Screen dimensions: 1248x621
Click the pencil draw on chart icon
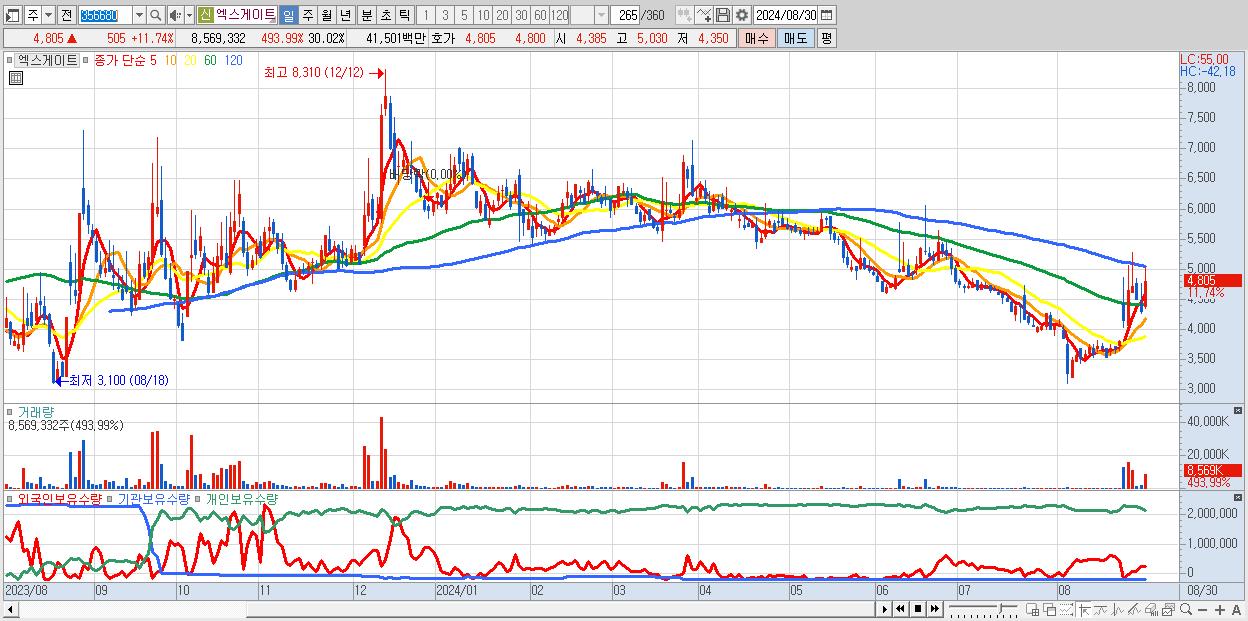(x=1135, y=610)
